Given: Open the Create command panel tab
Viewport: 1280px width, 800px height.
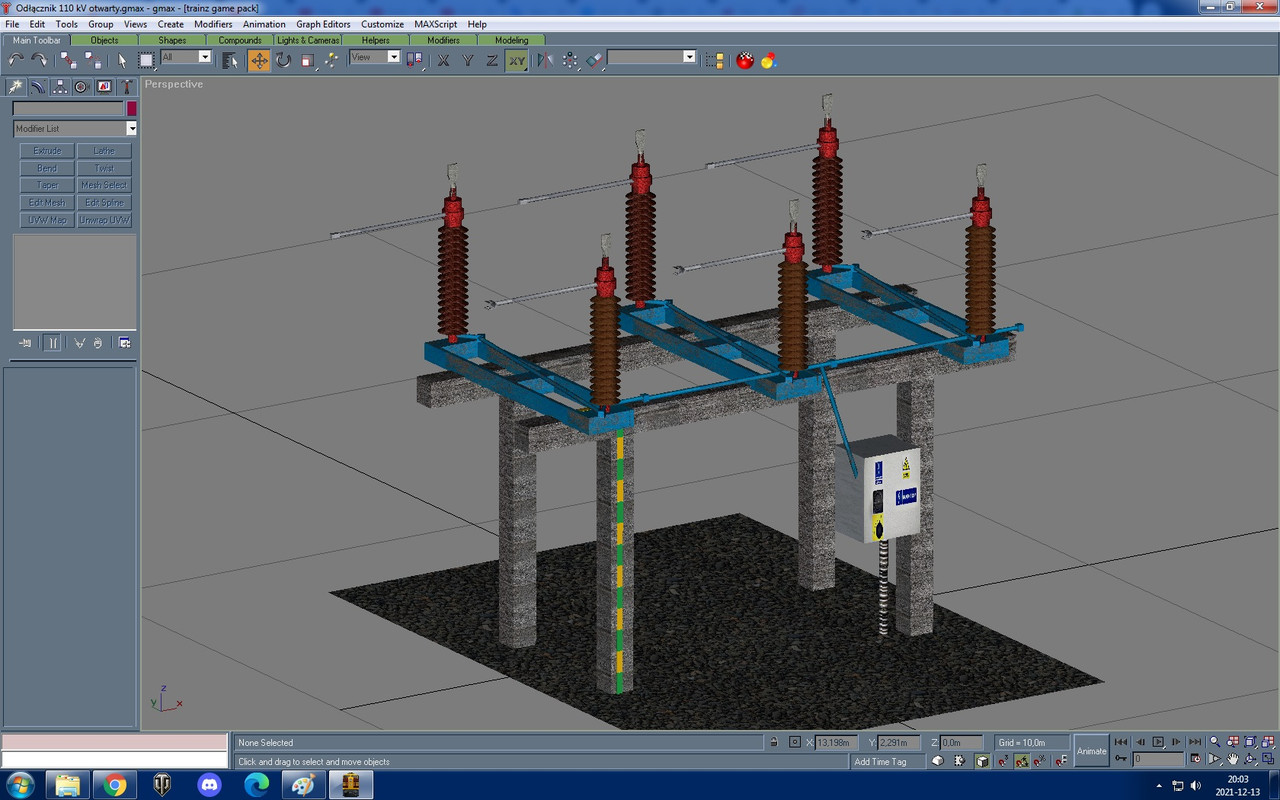Looking at the screenshot, I should (15, 87).
